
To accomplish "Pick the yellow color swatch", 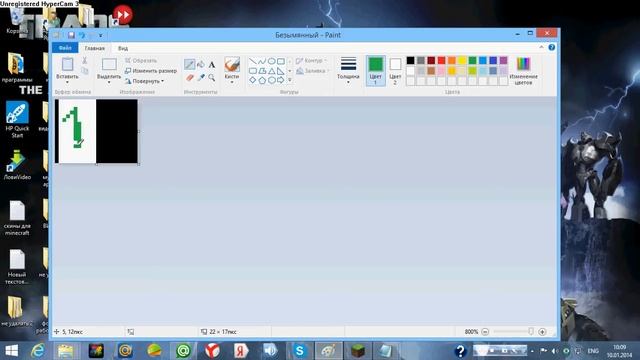I will (462, 60).
